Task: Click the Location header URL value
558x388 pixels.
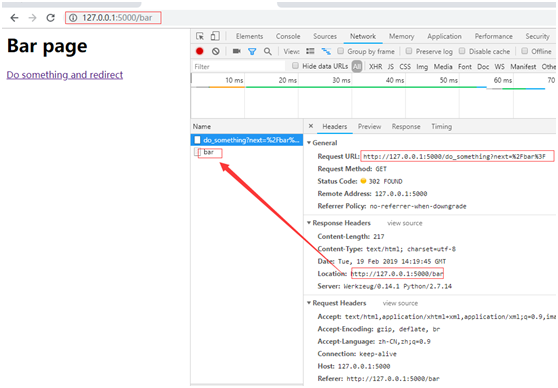Action: tap(397, 274)
